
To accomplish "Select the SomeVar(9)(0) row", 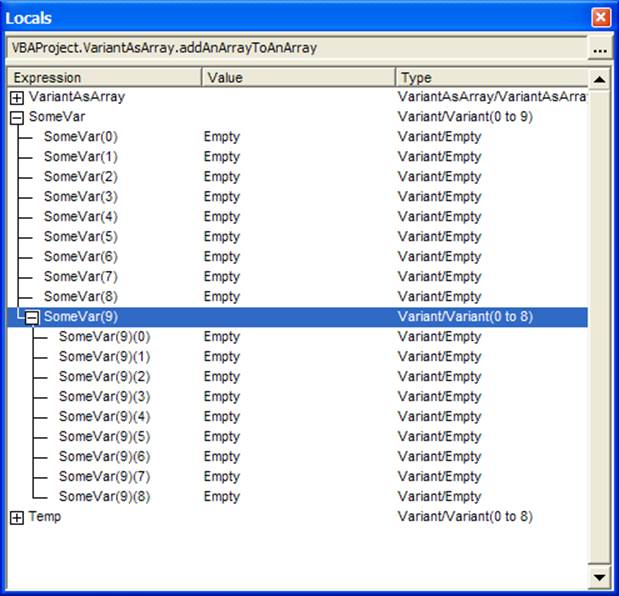I will [104, 337].
